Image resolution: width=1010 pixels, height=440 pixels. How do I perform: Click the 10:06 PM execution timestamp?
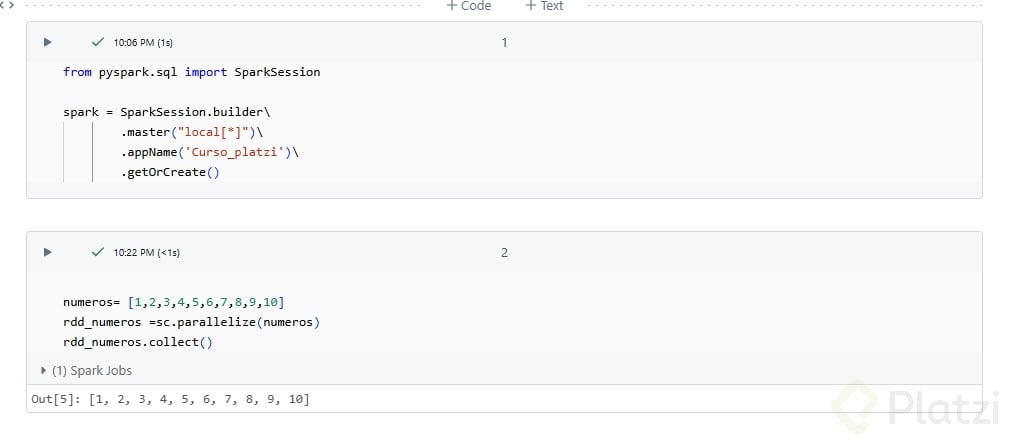click(x=145, y=43)
